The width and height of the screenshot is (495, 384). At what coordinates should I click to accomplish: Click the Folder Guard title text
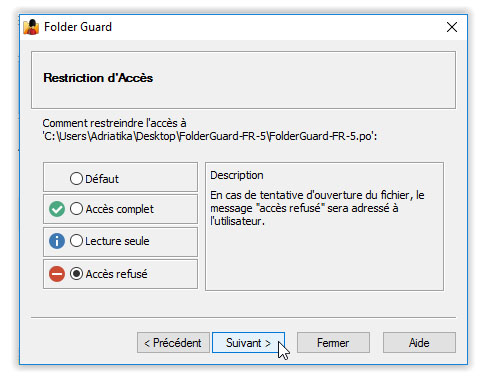click(x=78, y=27)
